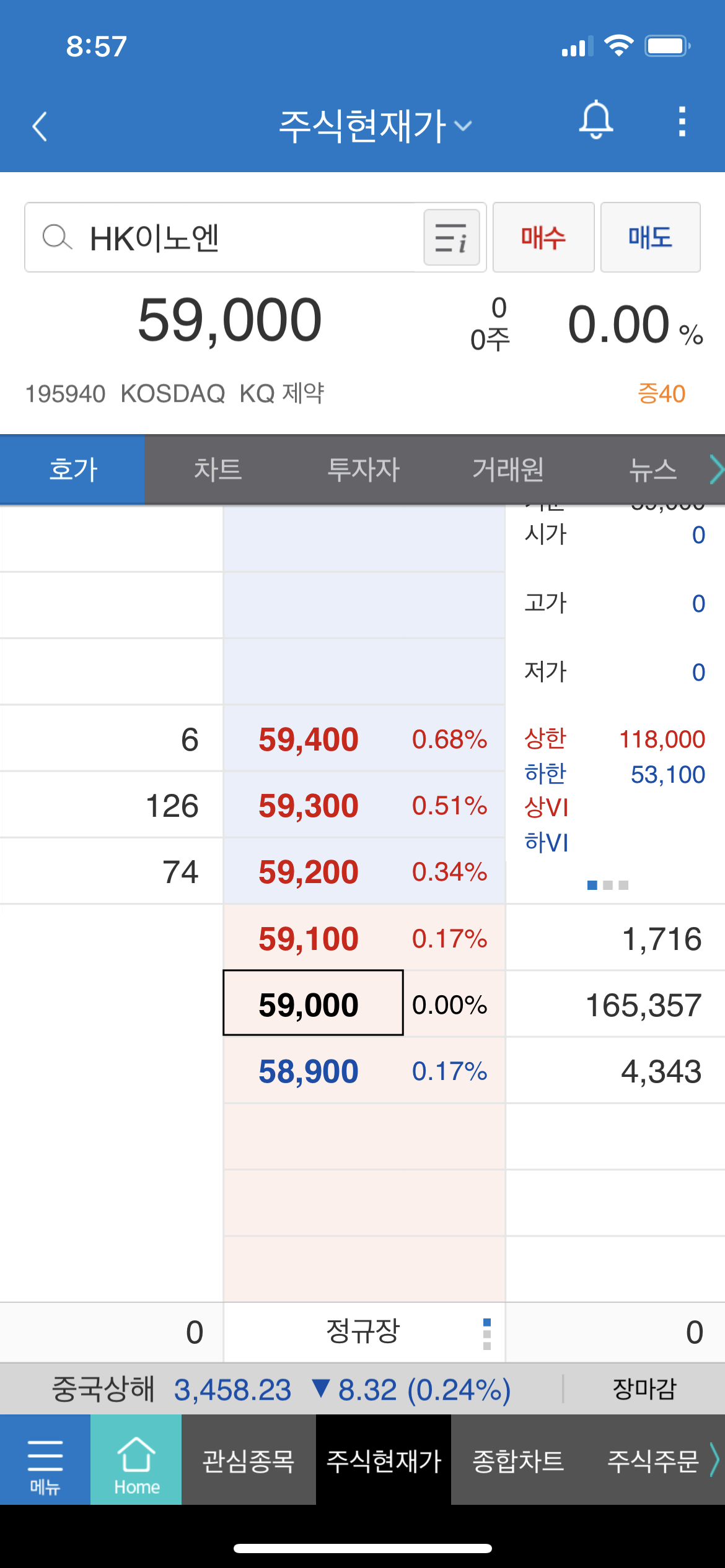Tap the KQ 제약 sector label
This screenshot has width=725, height=1568.
(x=282, y=393)
